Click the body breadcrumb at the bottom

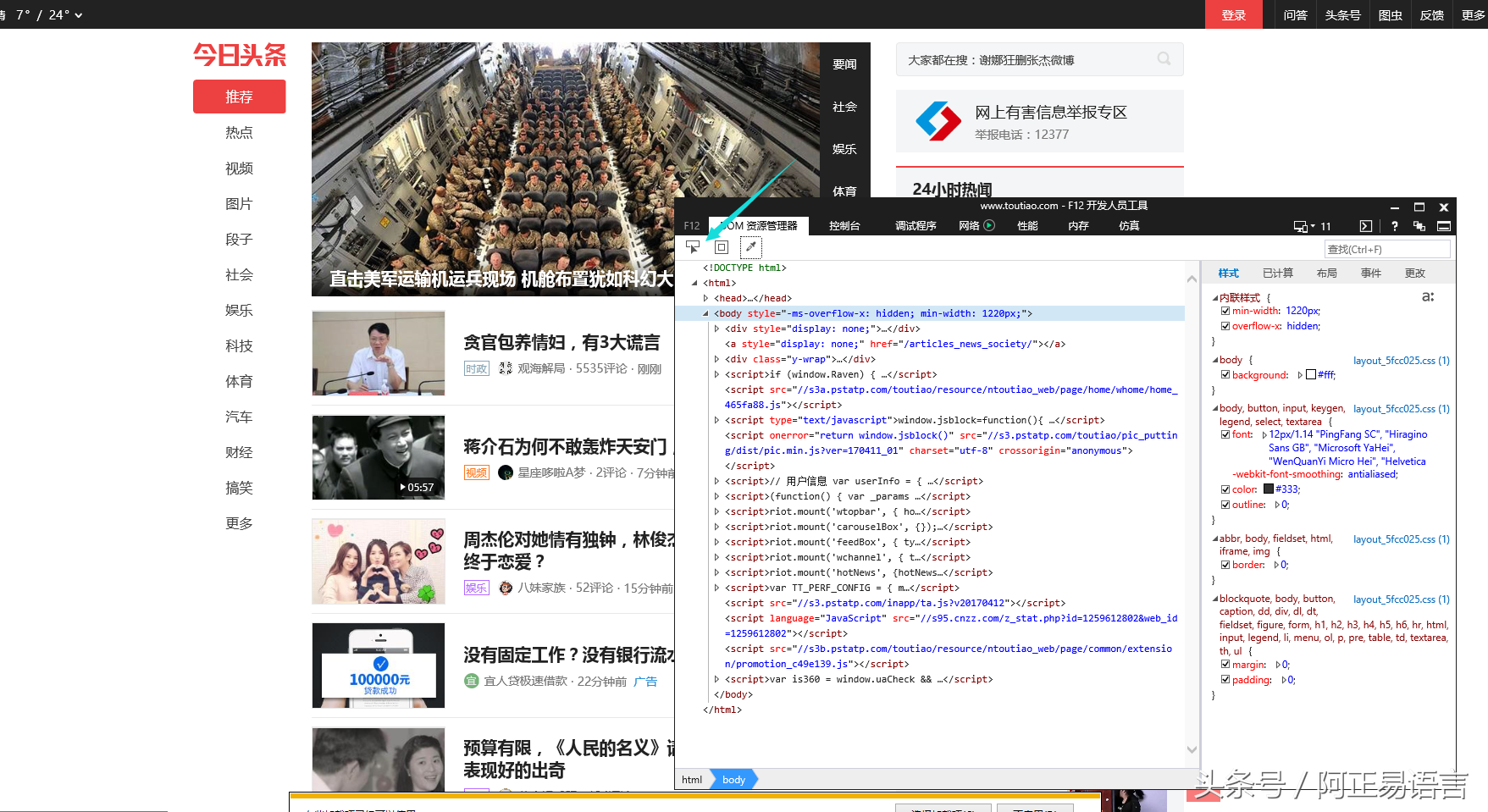[x=733, y=780]
